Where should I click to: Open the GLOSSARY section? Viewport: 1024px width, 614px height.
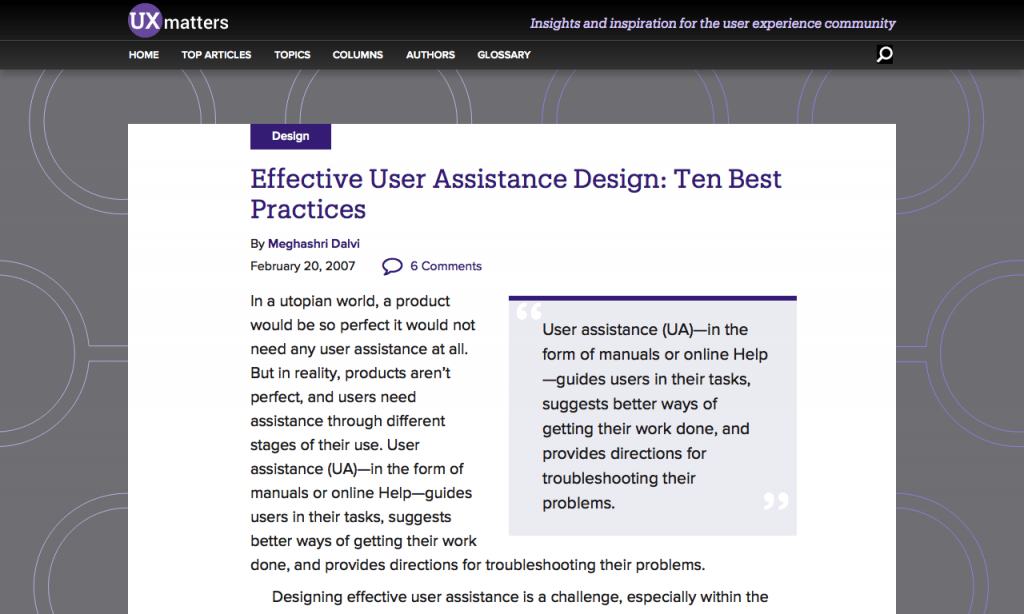tap(503, 55)
